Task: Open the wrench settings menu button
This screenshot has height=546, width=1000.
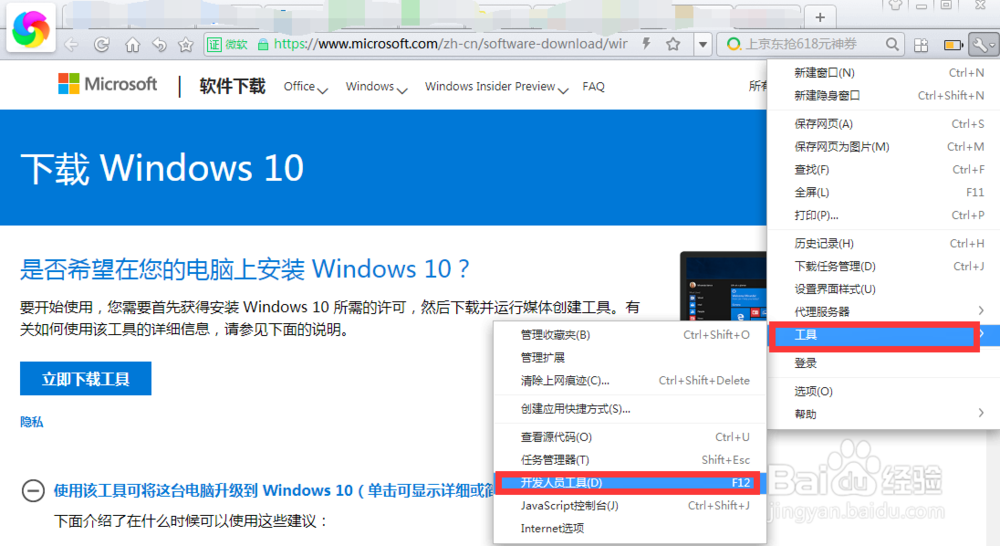Action: click(x=982, y=45)
